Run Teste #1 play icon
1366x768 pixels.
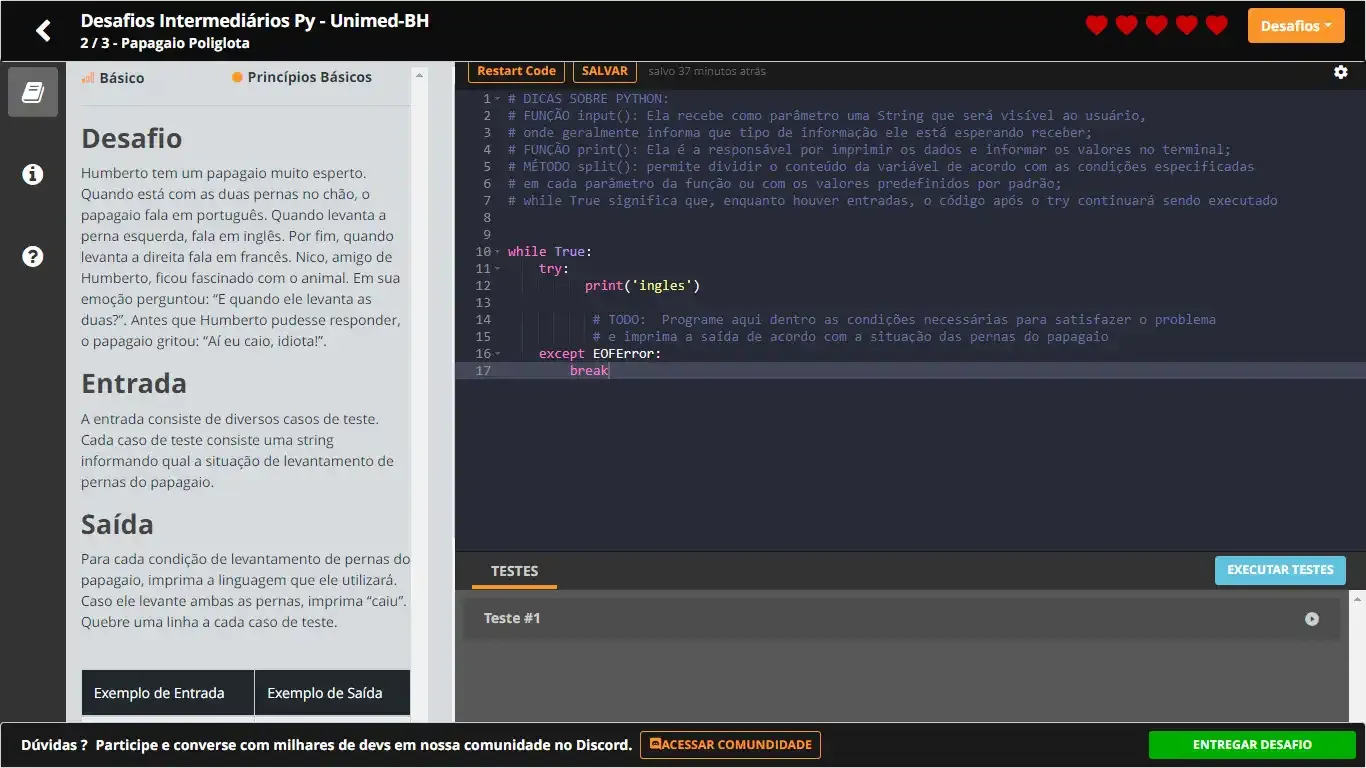tap(1312, 619)
